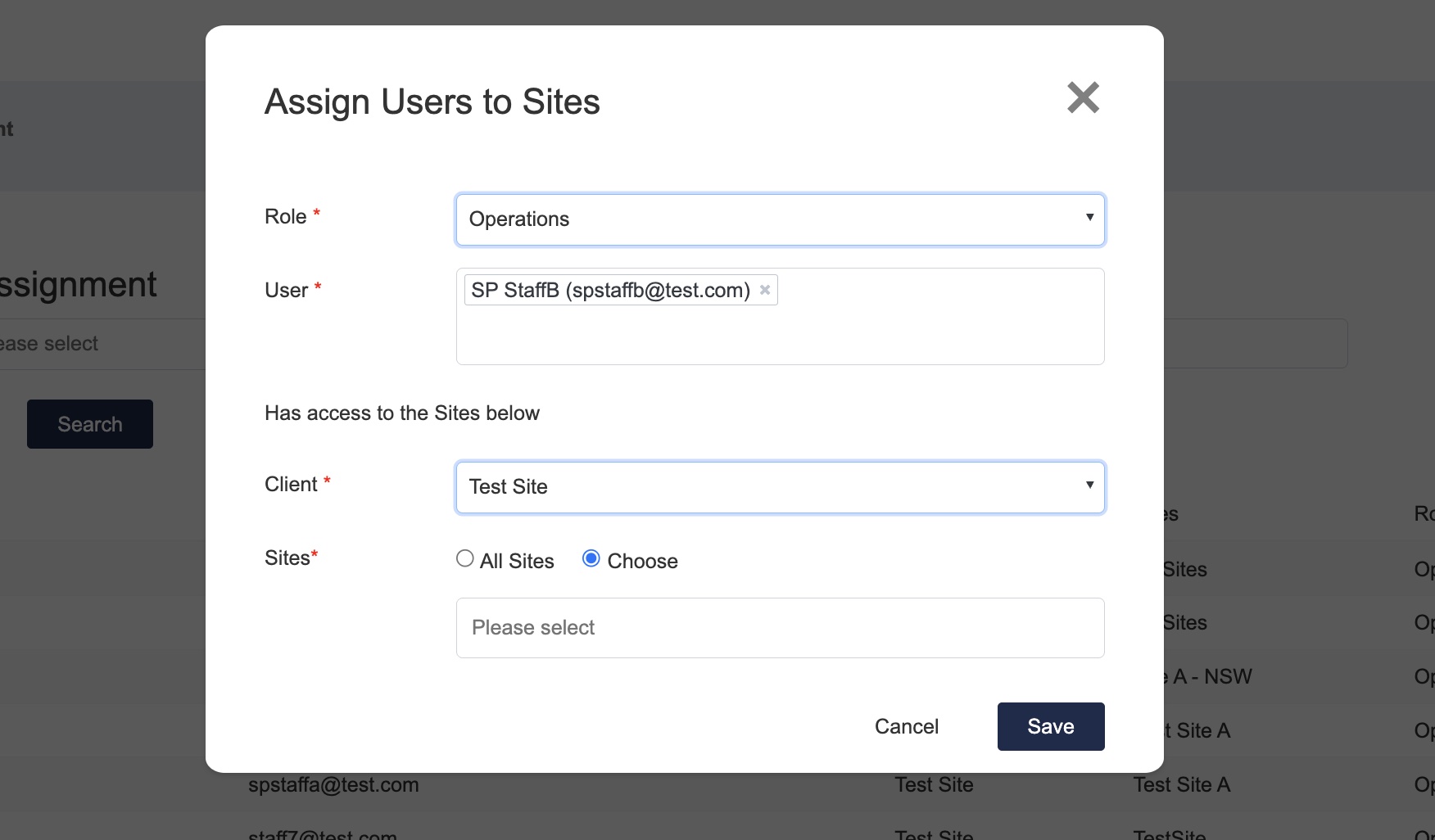Viewport: 1435px width, 840px height.
Task: Click the Cancel button
Action: [906, 726]
